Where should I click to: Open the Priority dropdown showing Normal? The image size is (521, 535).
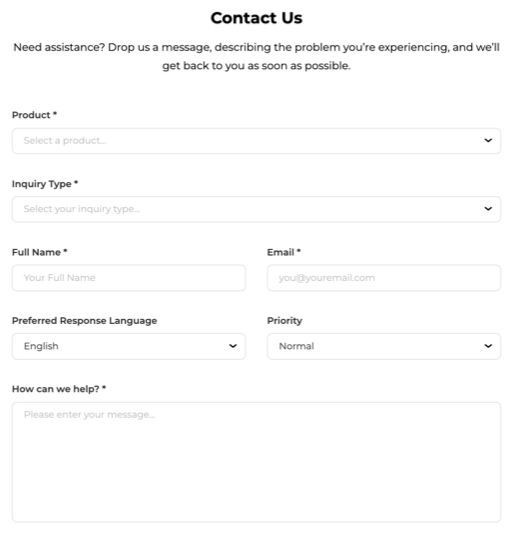point(384,346)
